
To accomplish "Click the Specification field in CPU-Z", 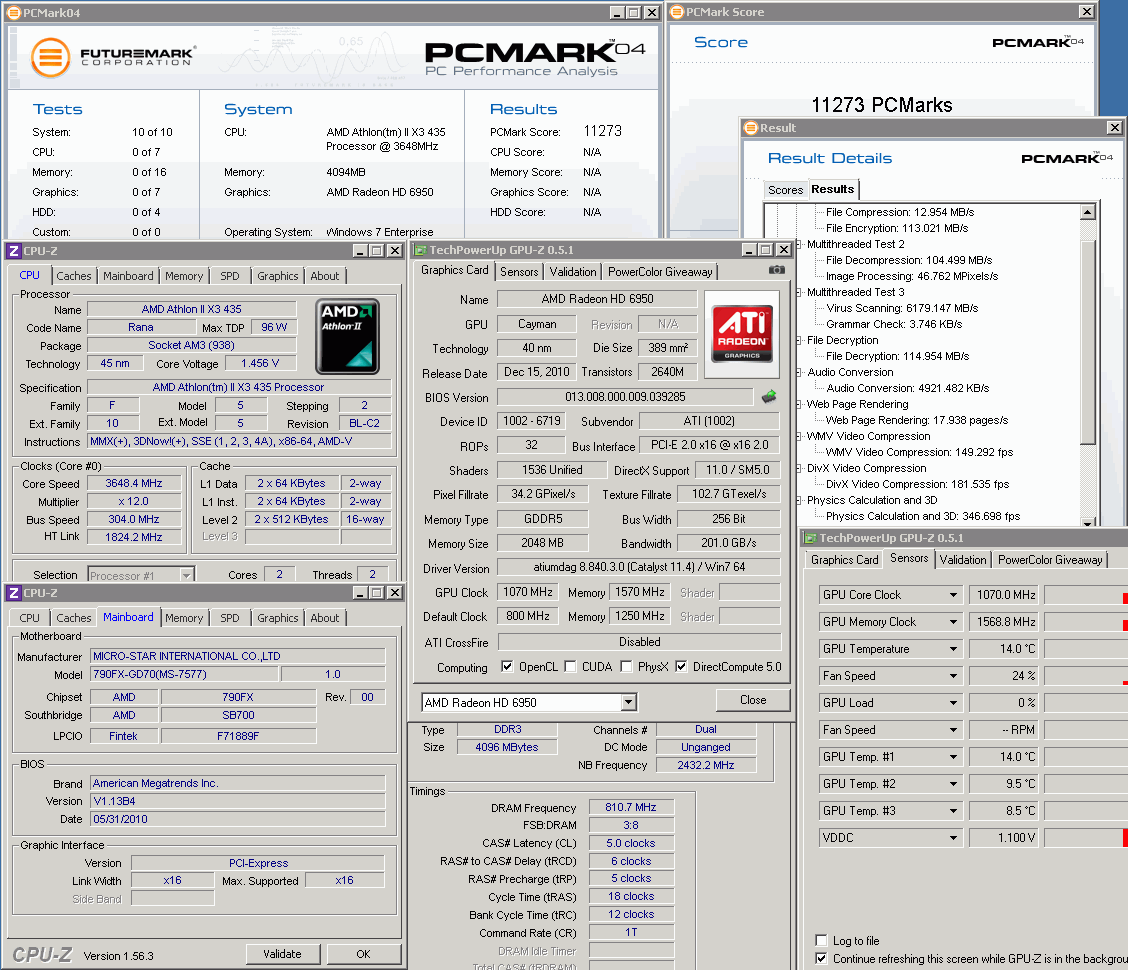I will click(x=238, y=387).
